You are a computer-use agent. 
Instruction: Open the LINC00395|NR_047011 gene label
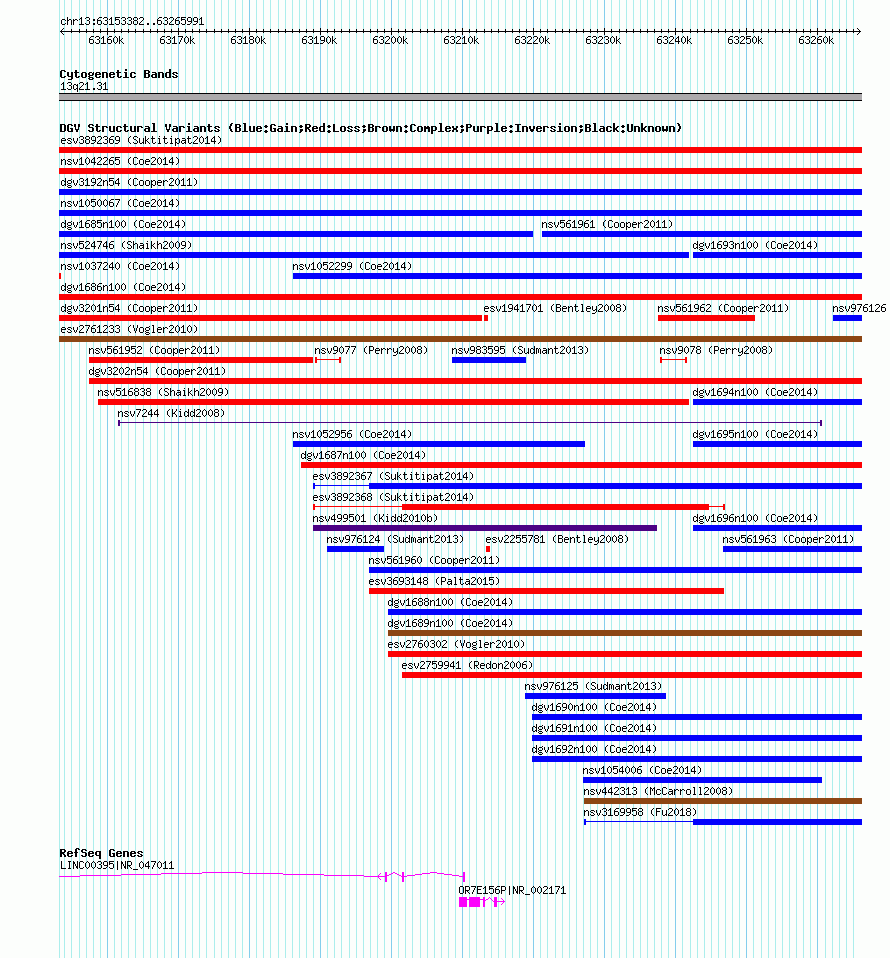pyautogui.click(x=117, y=865)
